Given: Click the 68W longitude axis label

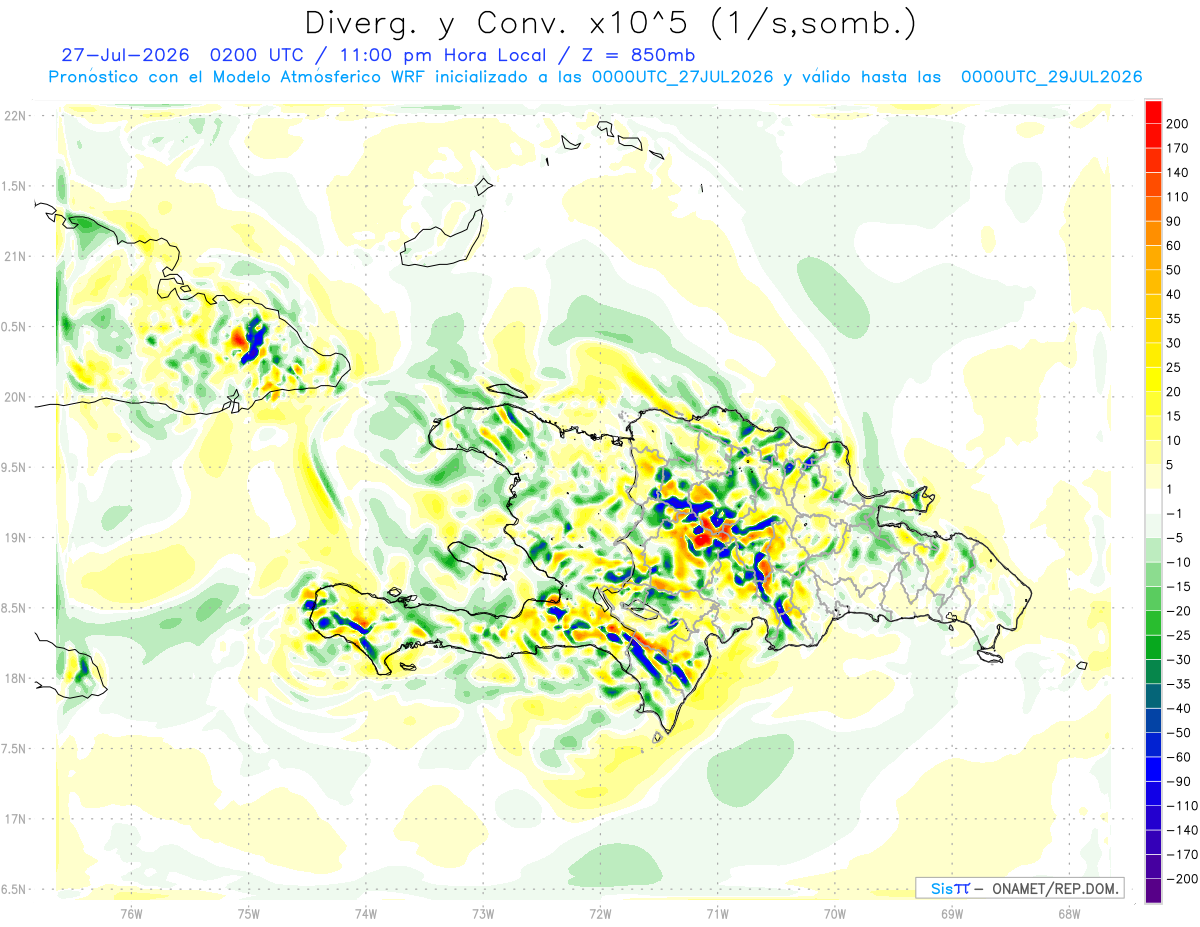Looking at the screenshot, I should pos(1068,913).
